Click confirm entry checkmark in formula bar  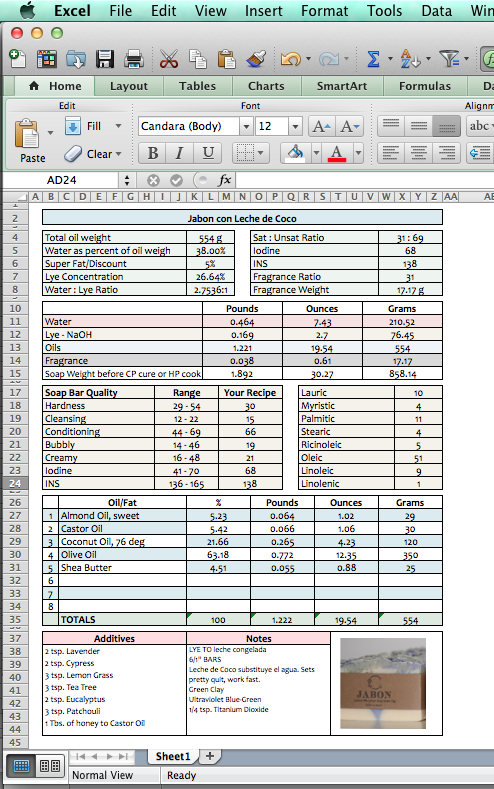click(x=176, y=180)
